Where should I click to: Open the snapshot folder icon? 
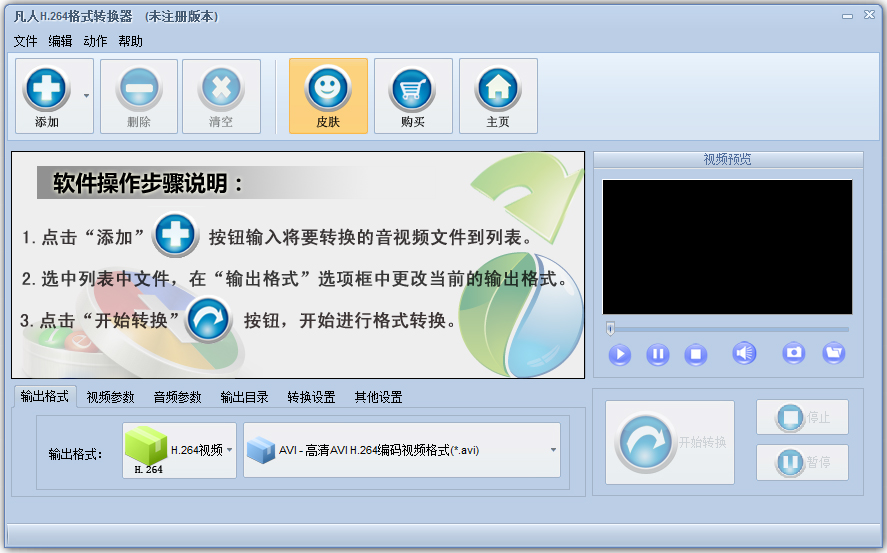pos(834,353)
